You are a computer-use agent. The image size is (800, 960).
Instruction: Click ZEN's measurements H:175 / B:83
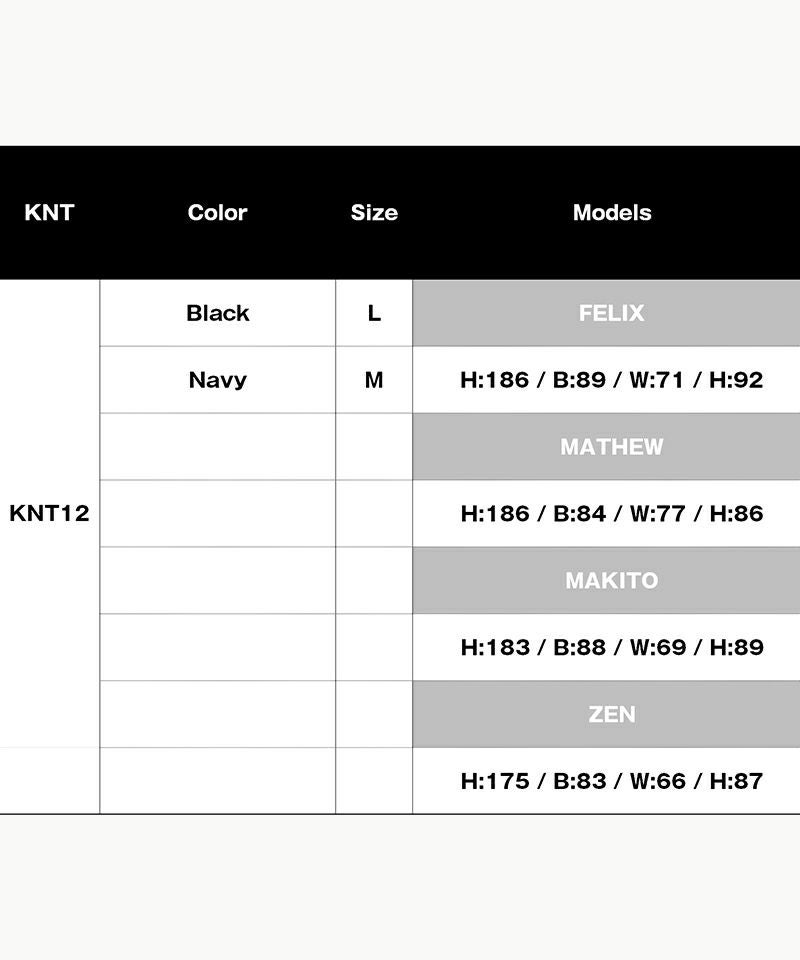click(611, 781)
